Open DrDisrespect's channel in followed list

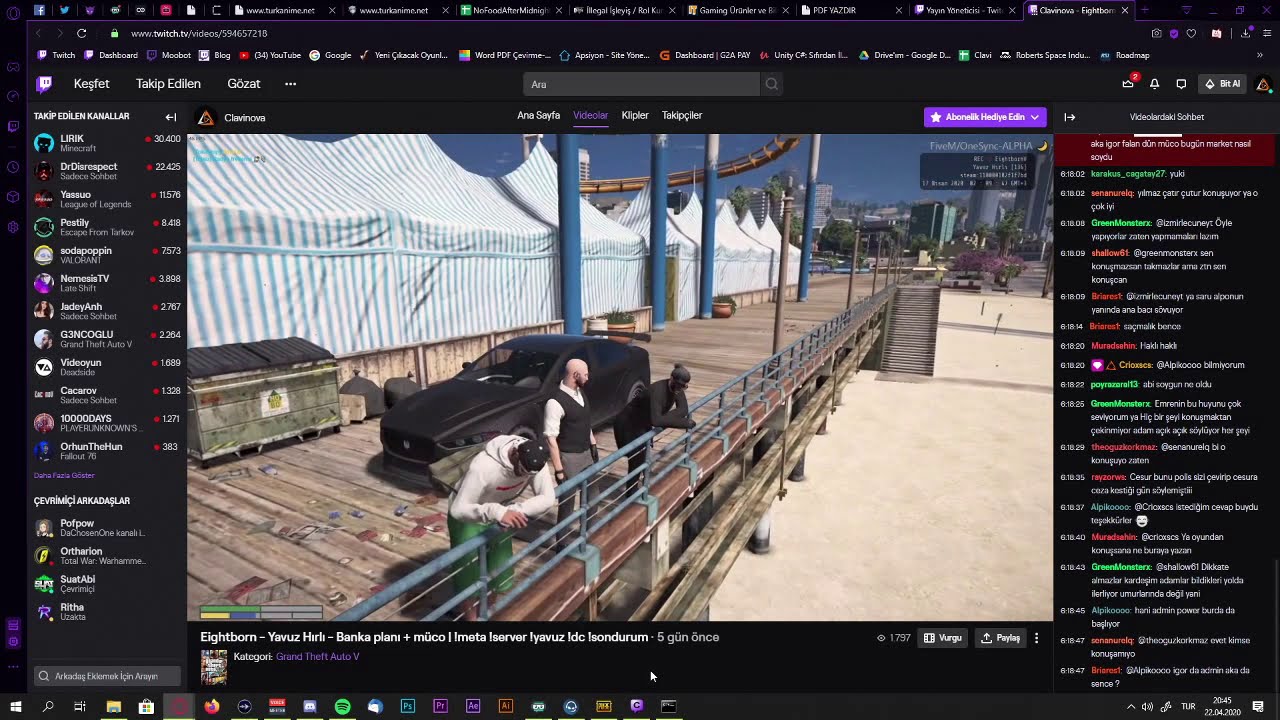[x=107, y=171]
